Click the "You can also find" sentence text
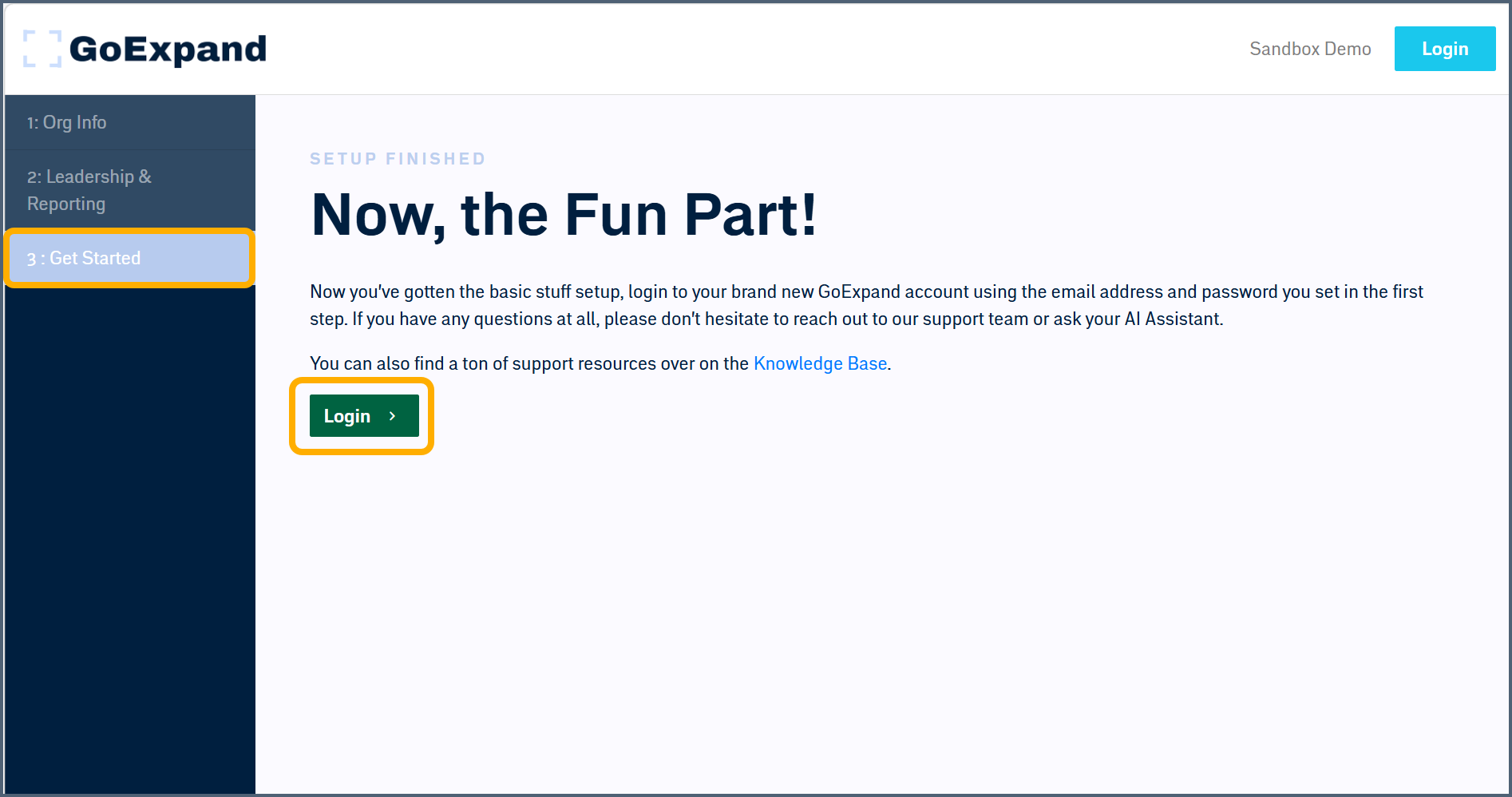The height and width of the screenshot is (797, 1512). coord(528,363)
